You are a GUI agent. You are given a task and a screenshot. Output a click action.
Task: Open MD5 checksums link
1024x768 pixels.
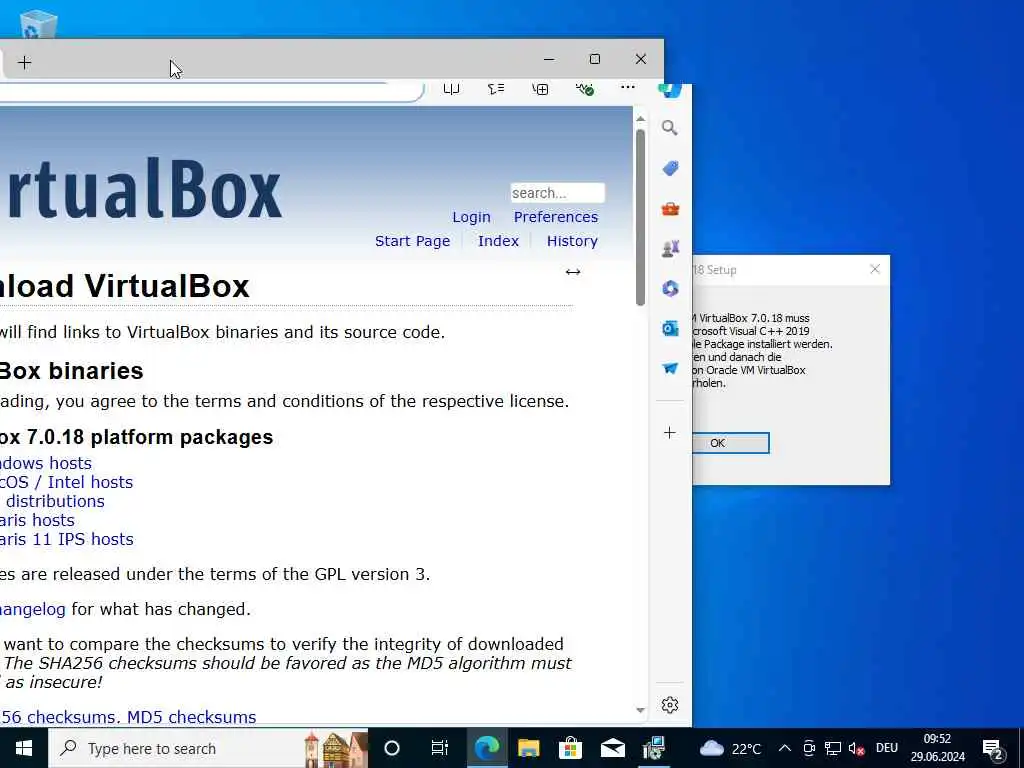(x=191, y=716)
